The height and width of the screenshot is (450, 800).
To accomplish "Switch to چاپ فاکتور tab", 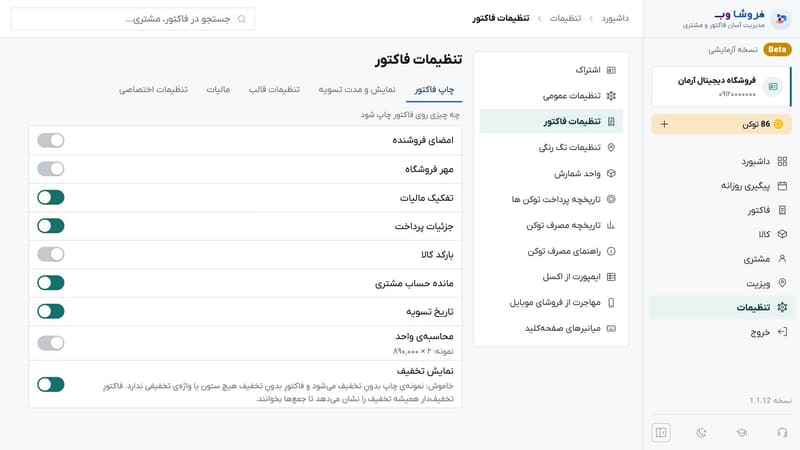I will tap(434, 89).
